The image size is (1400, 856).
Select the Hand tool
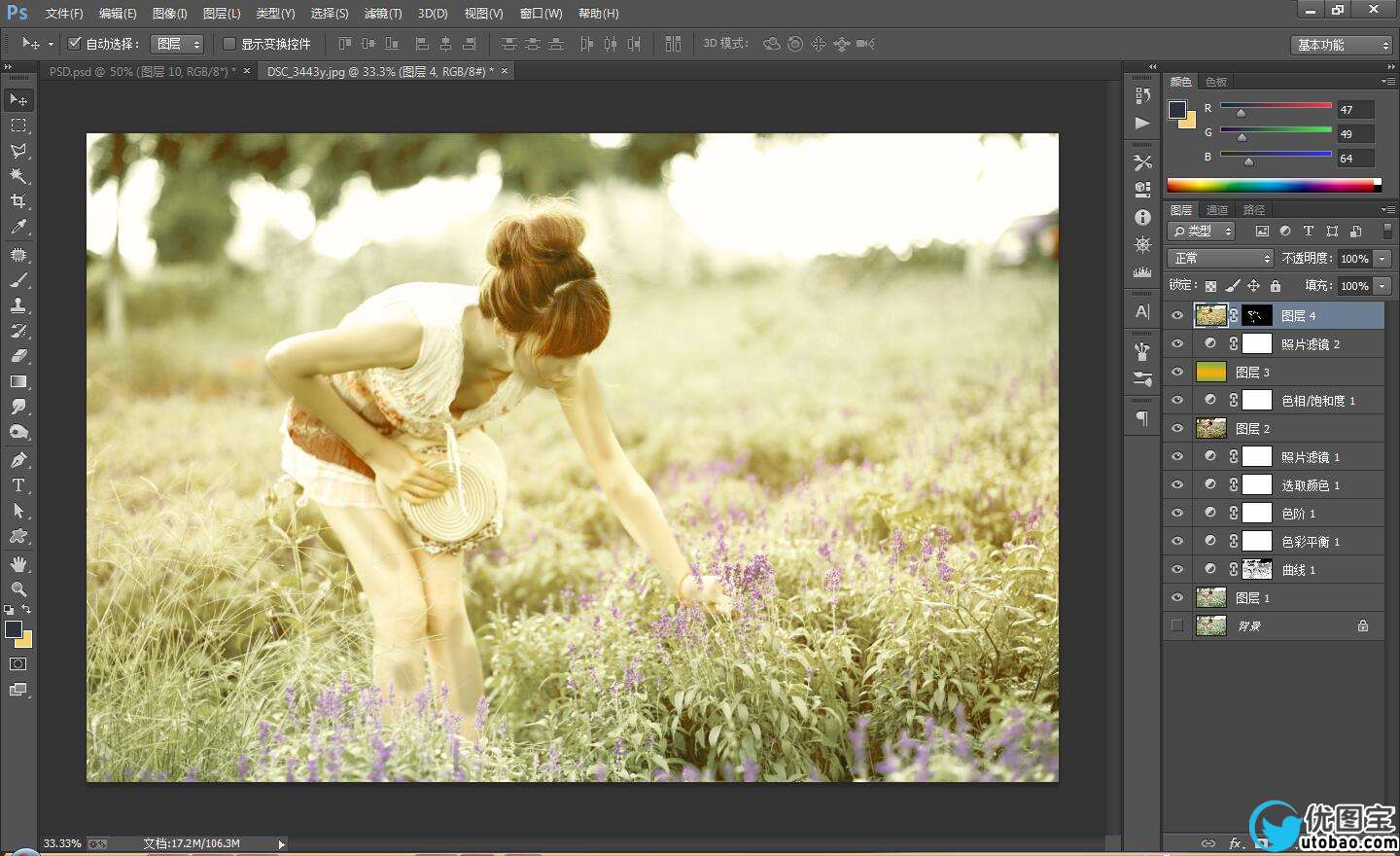pyautogui.click(x=18, y=564)
